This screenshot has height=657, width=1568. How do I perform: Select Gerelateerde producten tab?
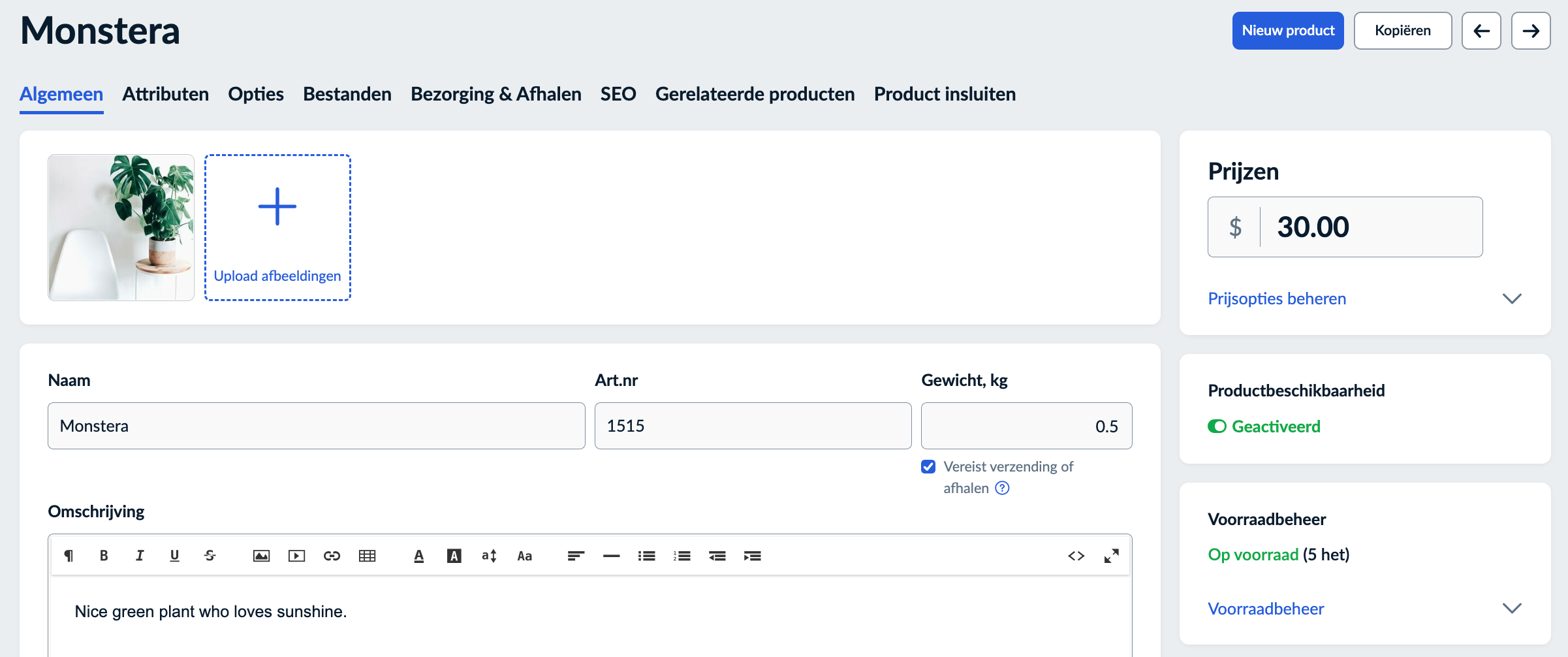point(755,94)
